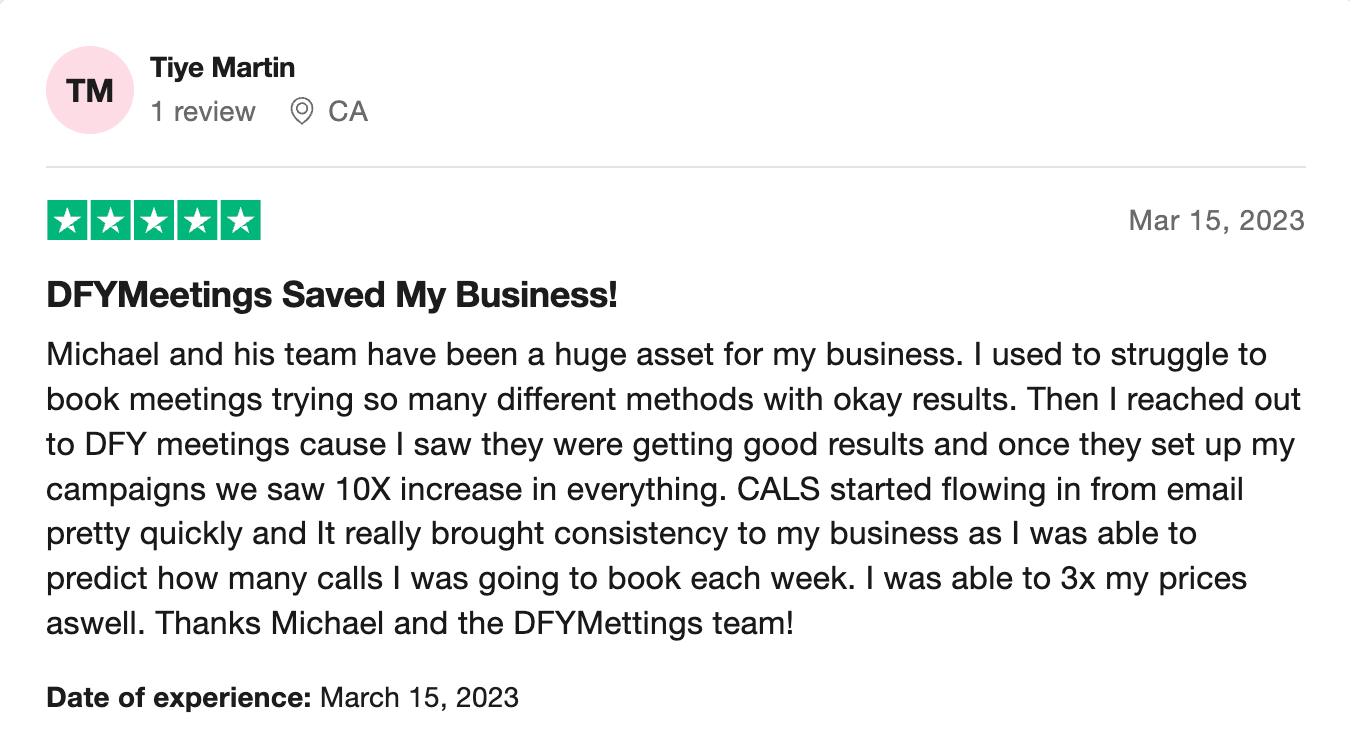Click the "Date of experience:" label

click(x=180, y=696)
